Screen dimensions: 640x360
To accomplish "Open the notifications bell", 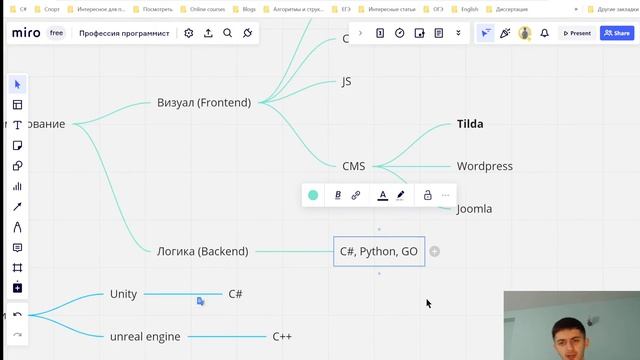I will click(x=544, y=33).
